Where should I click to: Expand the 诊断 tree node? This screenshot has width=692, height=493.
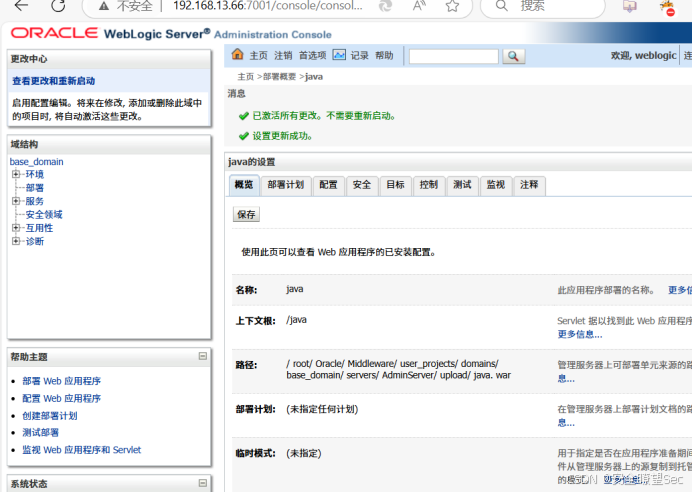(x=16, y=241)
